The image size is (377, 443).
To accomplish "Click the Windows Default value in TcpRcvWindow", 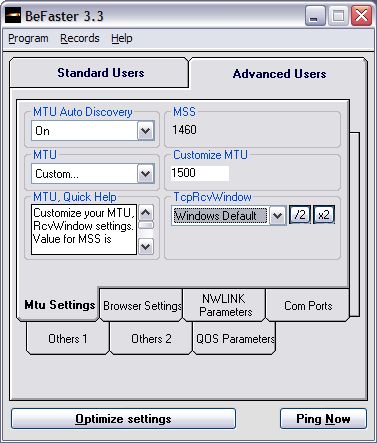I will coord(220,216).
